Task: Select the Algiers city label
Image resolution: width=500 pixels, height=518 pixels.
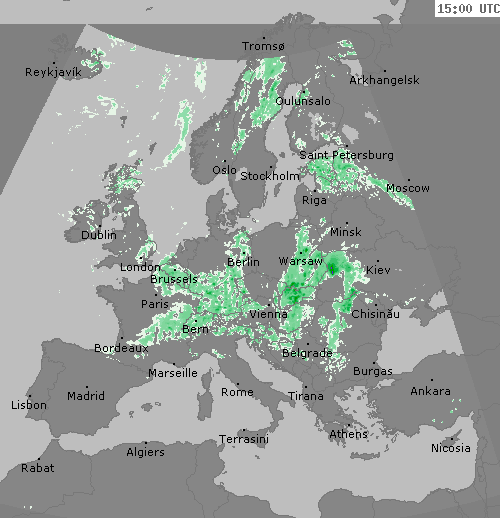Action: (x=145, y=452)
